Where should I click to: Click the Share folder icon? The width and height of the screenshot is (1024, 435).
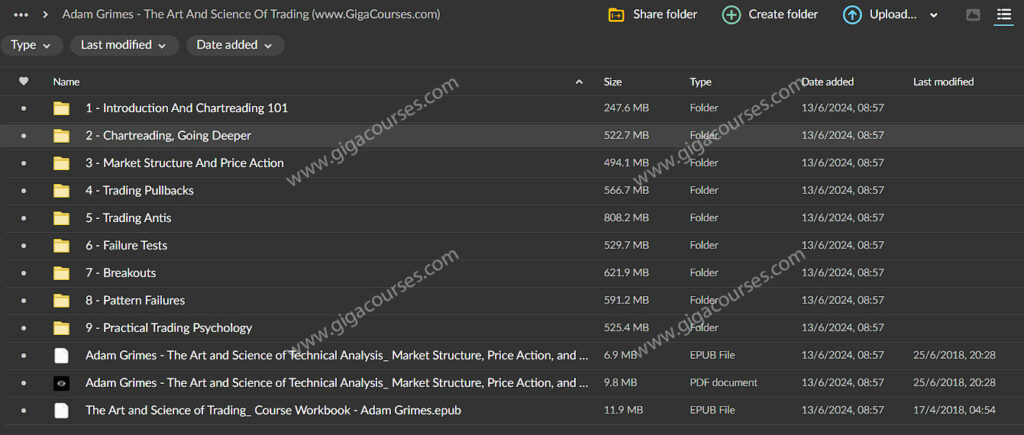click(x=618, y=15)
